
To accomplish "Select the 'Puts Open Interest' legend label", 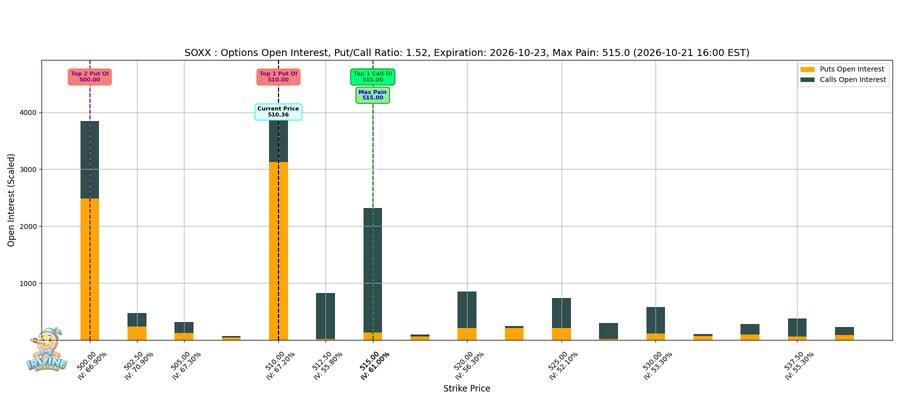I will click(852, 69).
